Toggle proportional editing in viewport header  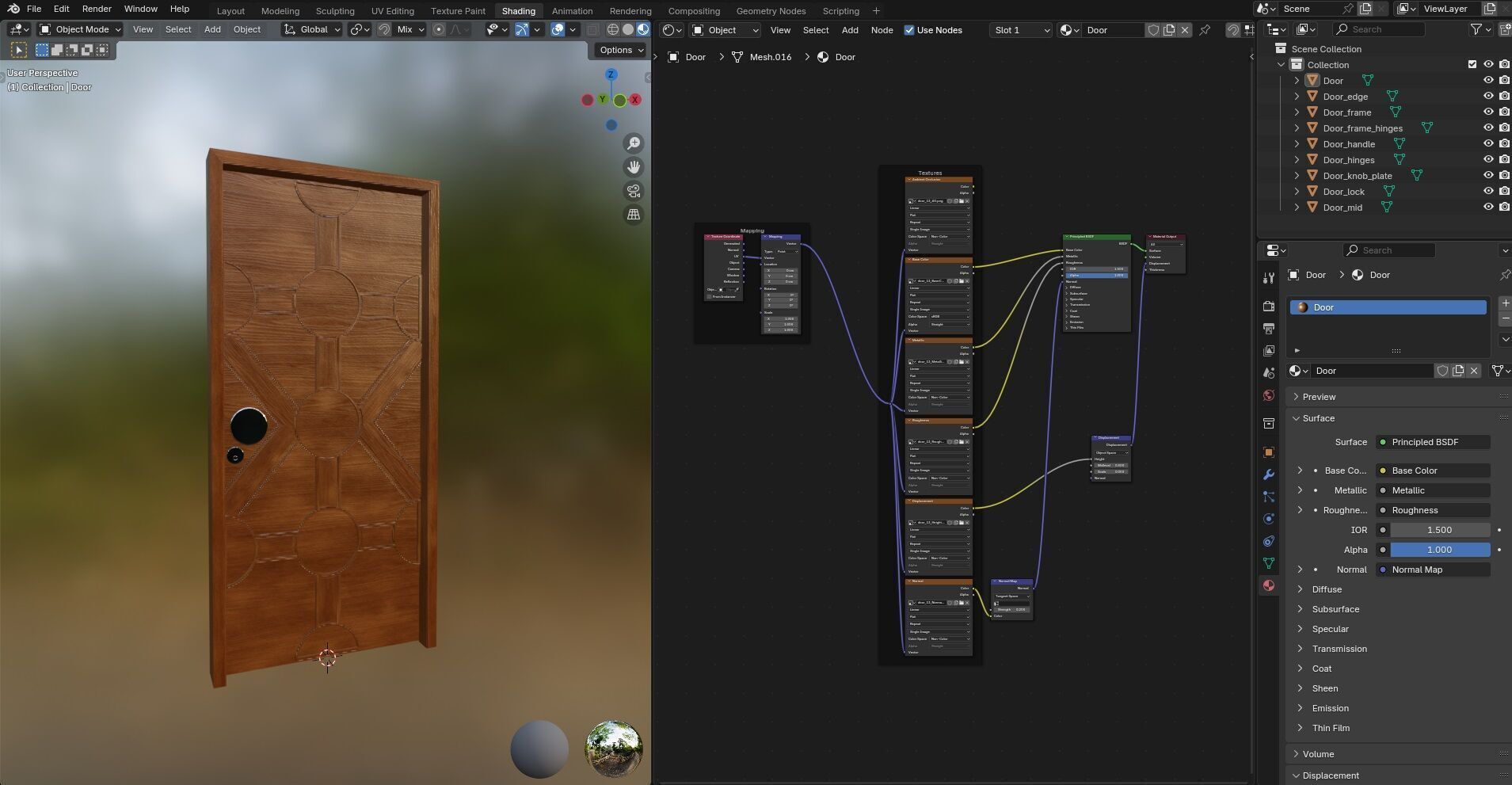point(439,29)
